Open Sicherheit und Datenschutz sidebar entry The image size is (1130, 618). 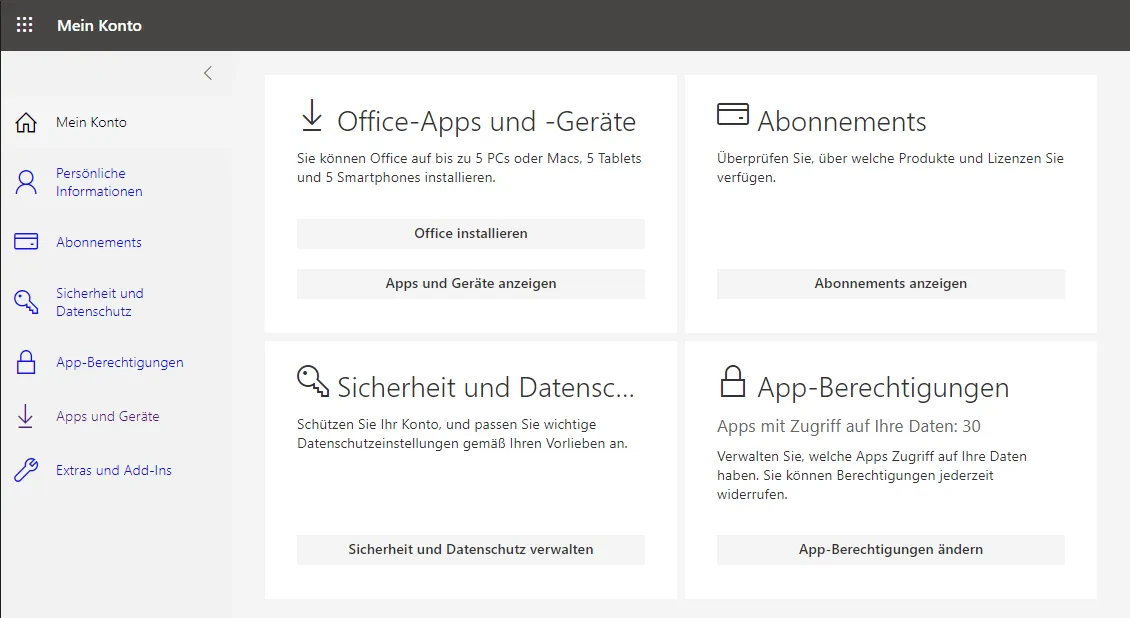[x=99, y=303]
